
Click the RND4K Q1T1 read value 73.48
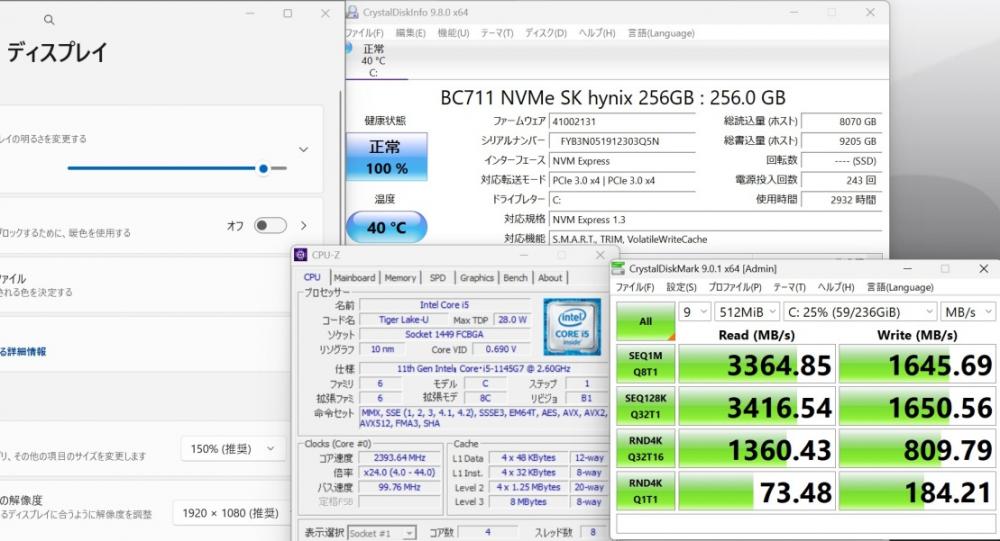click(x=756, y=492)
